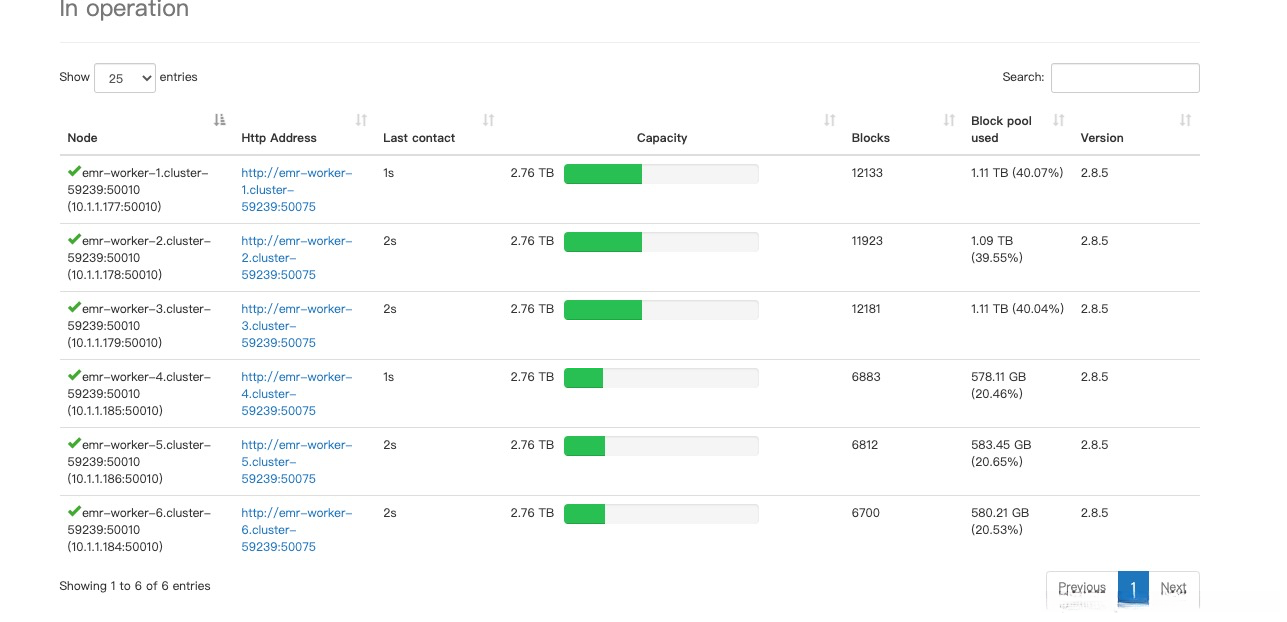Go to the Previous page
1287x622 pixels.
click(1082, 588)
